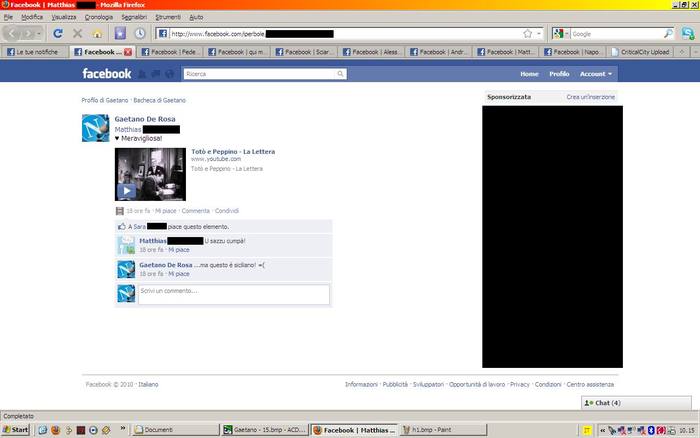Open 'Totò e Peppino - La Lettera' title link

click(233, 152)
